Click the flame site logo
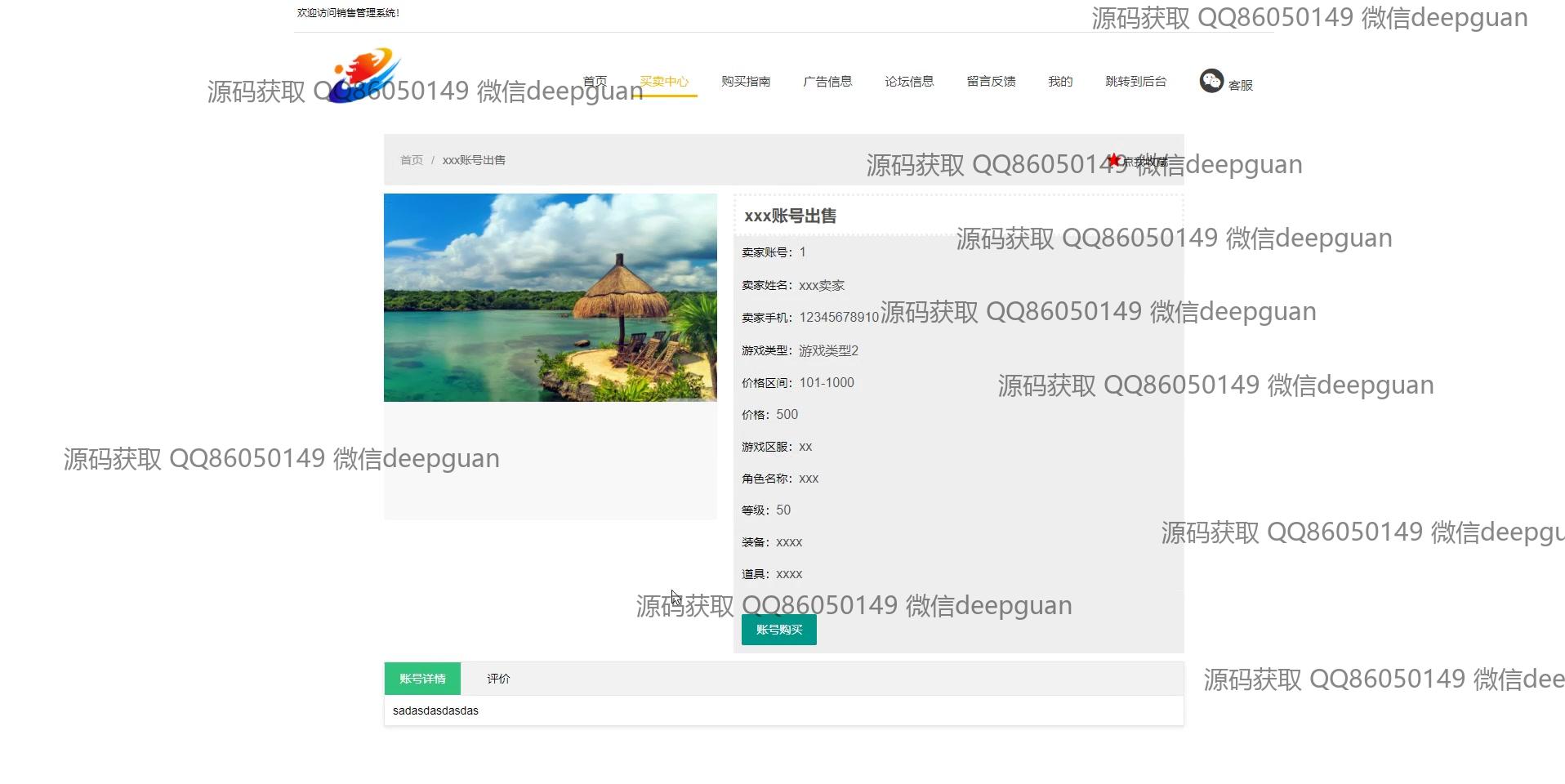The height and width of the screenshot is (784, 1565). click(x=368, y=75)
